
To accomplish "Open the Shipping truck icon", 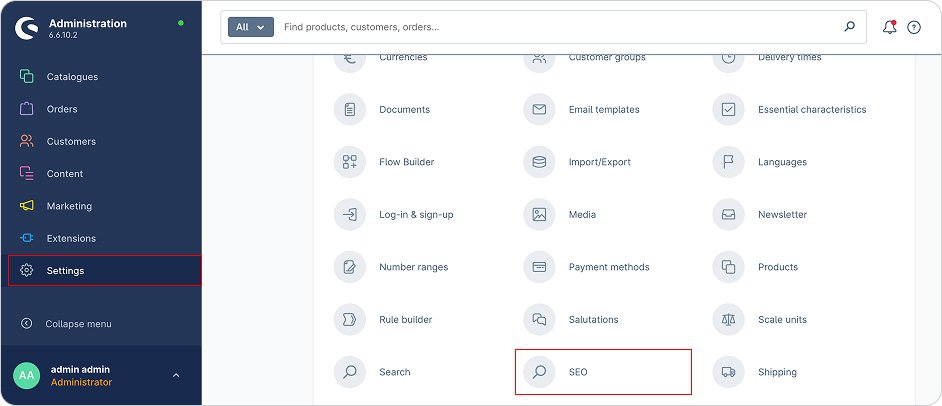I will [x=728, y=372].
